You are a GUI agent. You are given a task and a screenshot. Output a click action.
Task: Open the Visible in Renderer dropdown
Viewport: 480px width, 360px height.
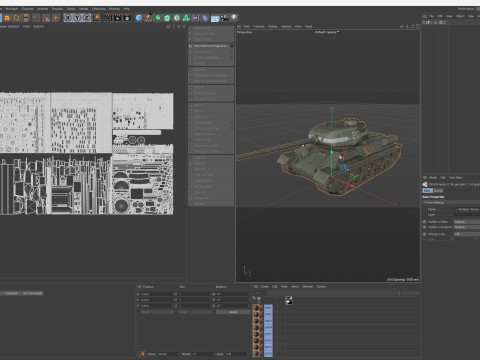pyautogui.click(x=467, y=227)
